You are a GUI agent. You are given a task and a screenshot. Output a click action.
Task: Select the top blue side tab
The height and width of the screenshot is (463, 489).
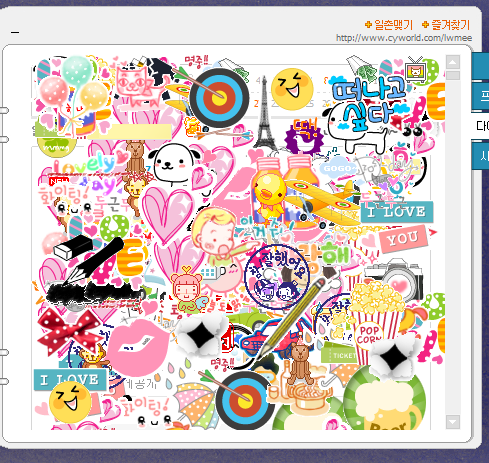(x=480, y=66)
